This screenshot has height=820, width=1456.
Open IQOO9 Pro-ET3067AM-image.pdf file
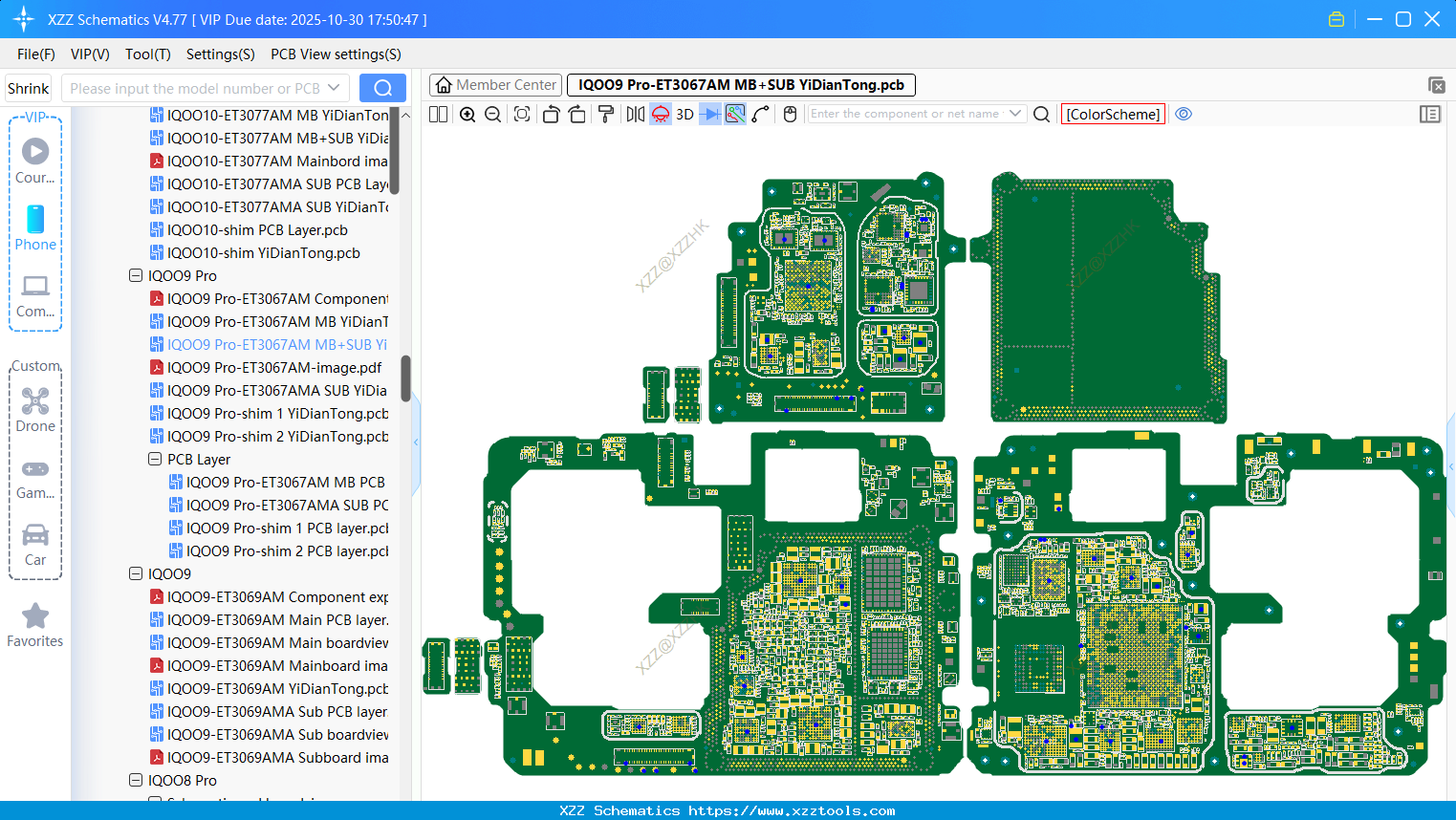point(273,368)
